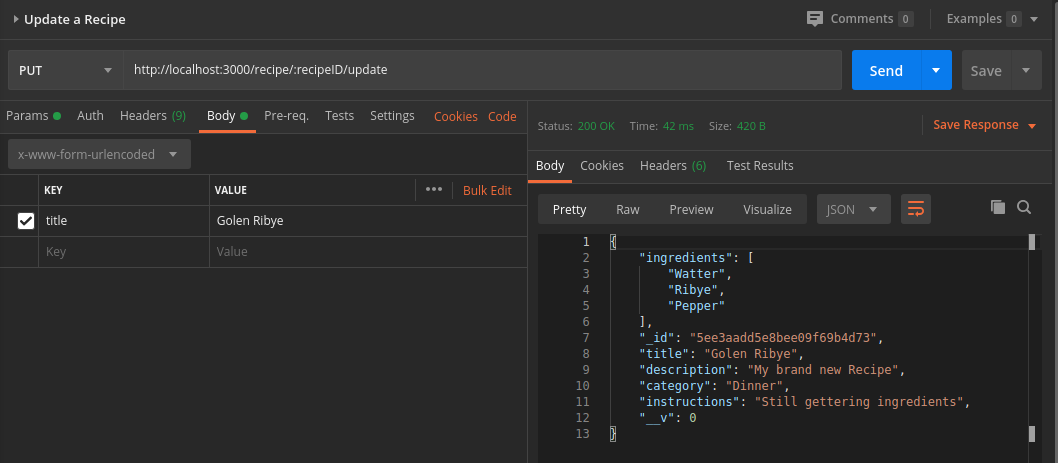Click the Time 42 ms text

(661, 126)
